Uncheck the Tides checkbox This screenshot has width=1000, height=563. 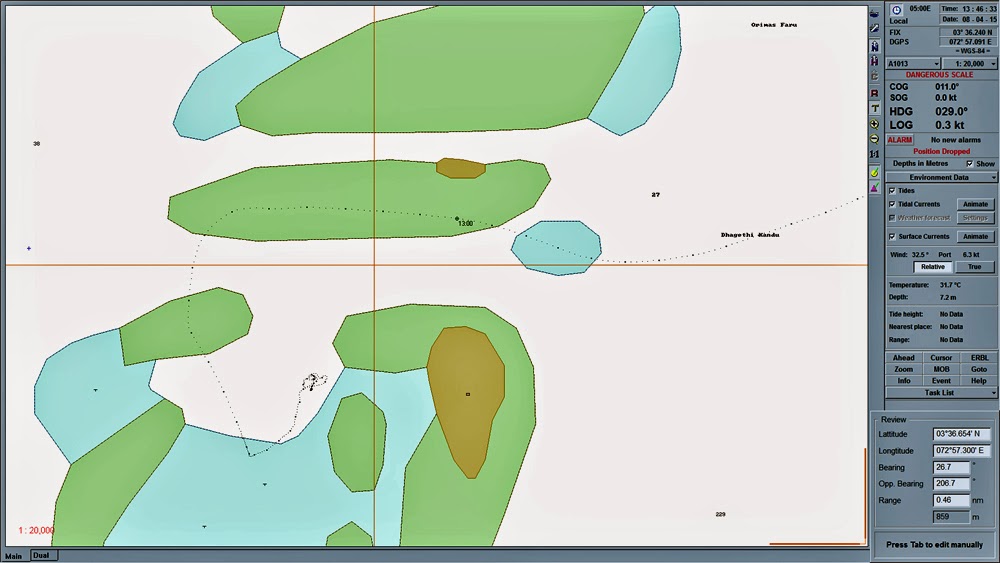click(x=892, y=191)
